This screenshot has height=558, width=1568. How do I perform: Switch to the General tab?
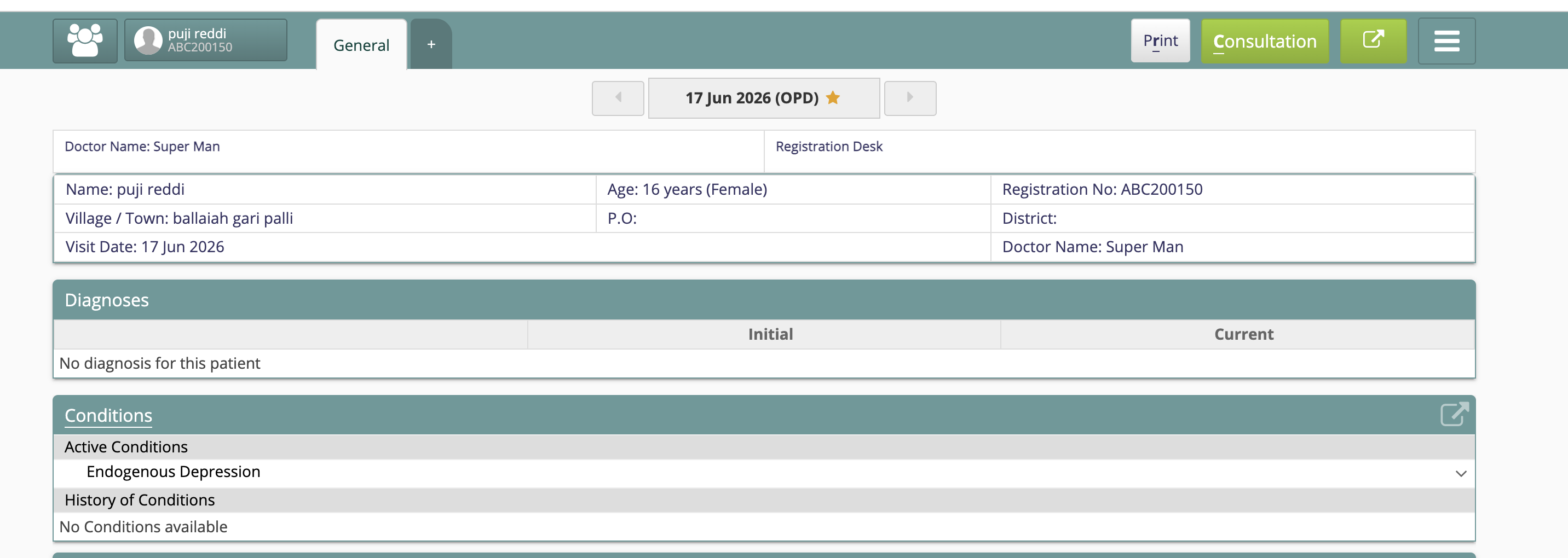pyautogui.click(x=361, y=45)
